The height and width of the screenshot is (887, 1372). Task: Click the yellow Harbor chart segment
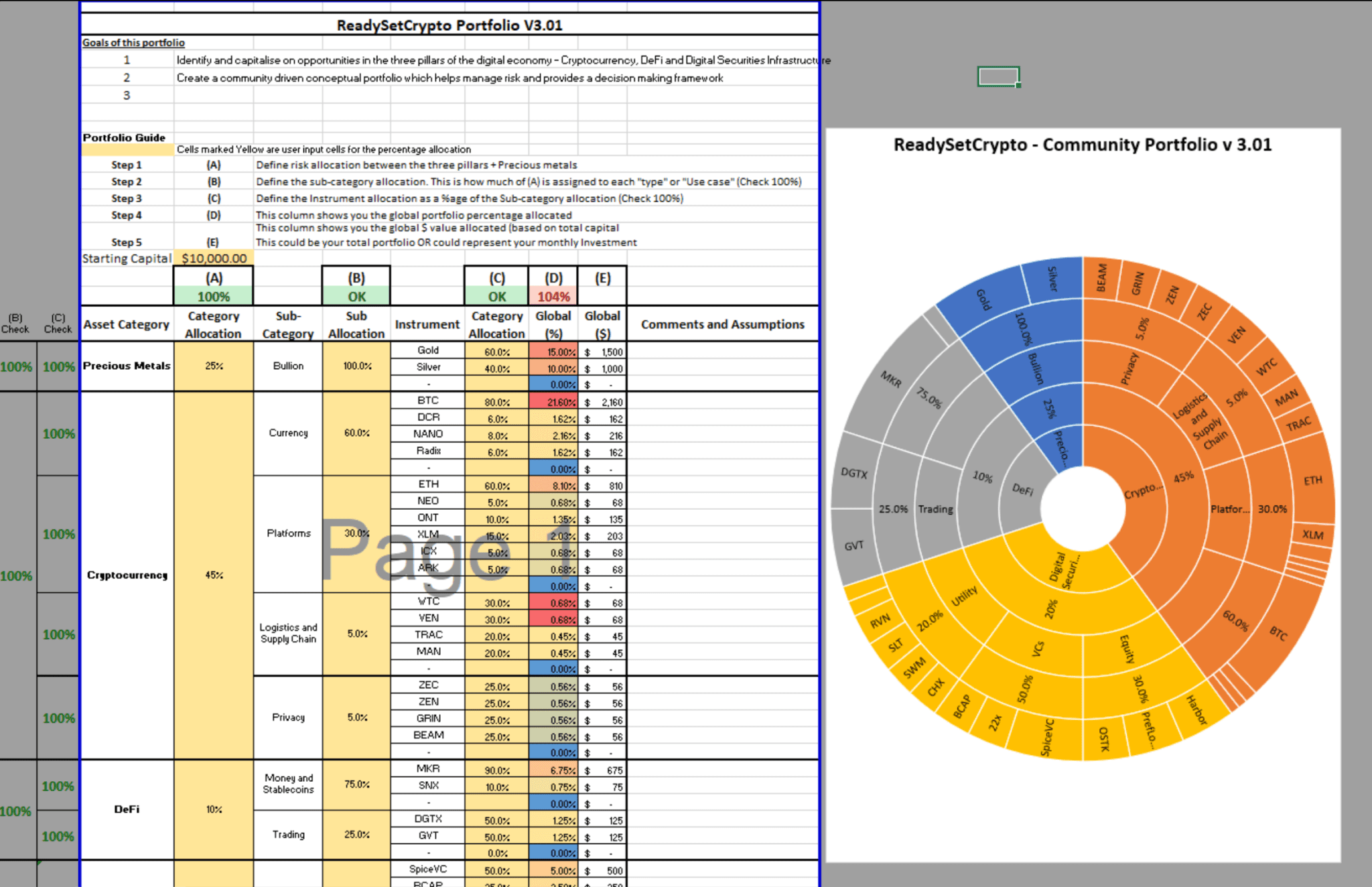pos(1196,710)
